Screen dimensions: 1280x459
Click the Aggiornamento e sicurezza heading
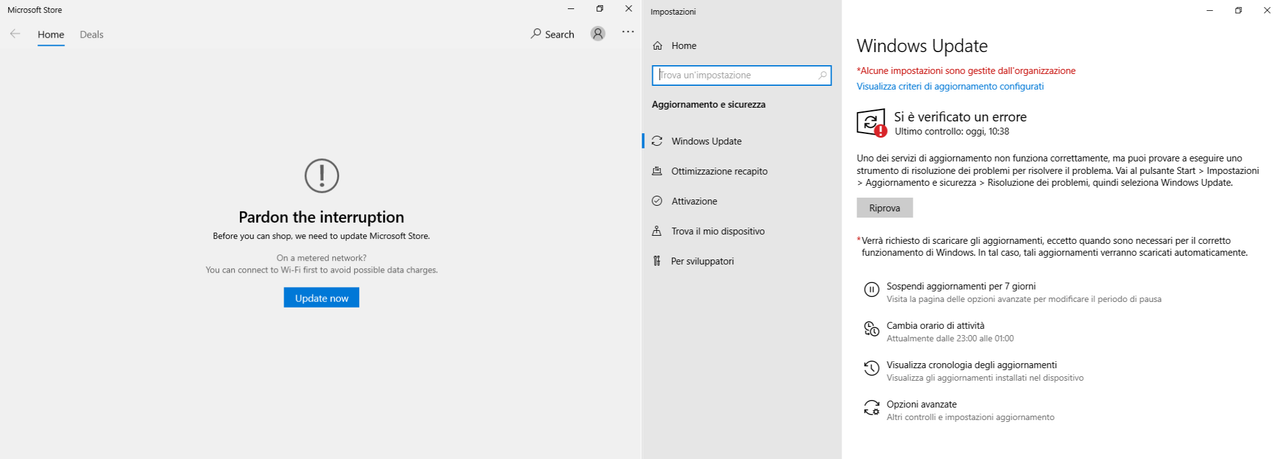(709, 104)
